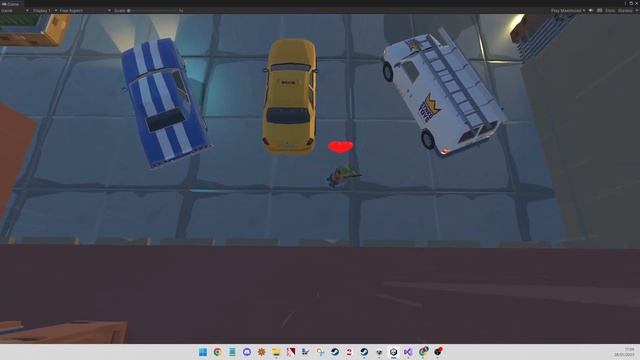Expand the Gizmos dropdown arrow
Screen dimensions: 640x360
click(x=636, y=11)
